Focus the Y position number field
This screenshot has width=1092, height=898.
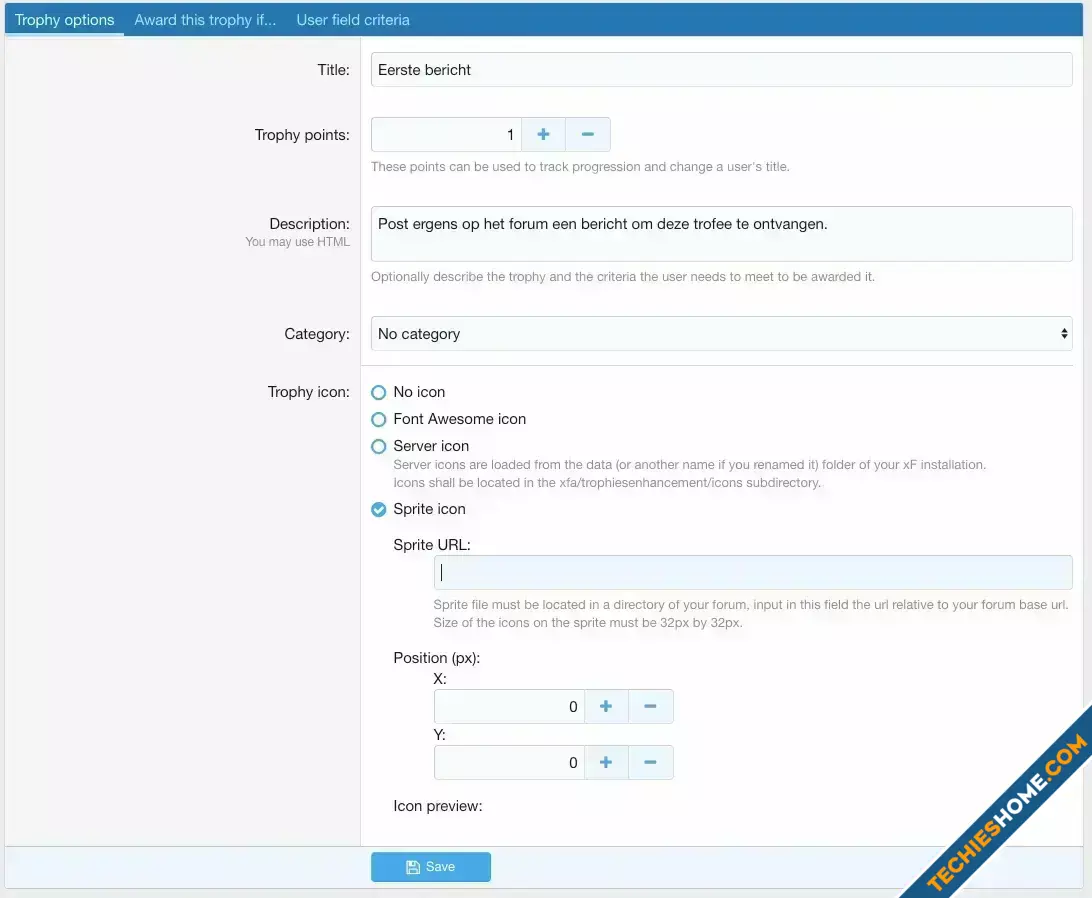click(x=509, y=762)
